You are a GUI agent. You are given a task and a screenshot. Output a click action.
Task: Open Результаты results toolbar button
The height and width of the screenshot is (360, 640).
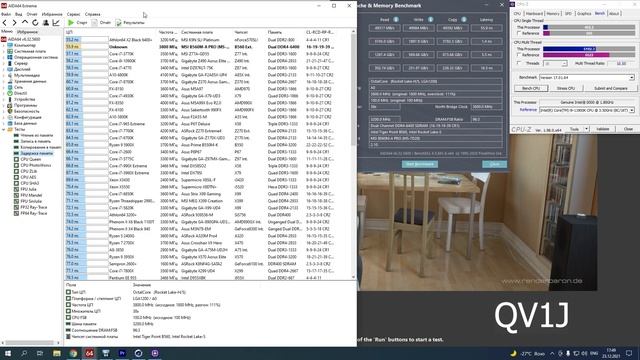(x=130, y=23)
